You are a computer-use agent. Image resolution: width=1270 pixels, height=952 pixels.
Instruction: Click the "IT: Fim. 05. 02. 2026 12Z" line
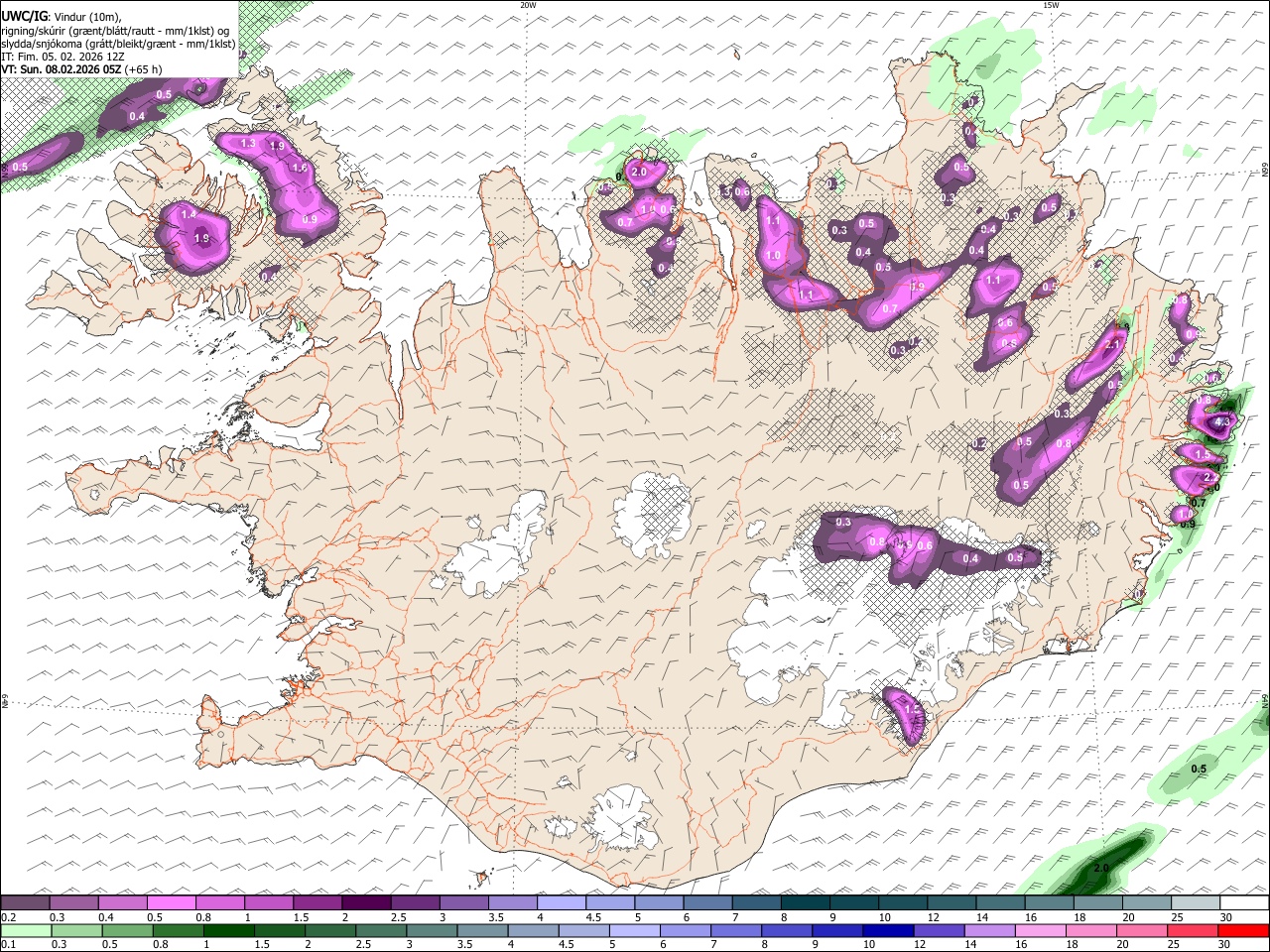coord(63,57)
